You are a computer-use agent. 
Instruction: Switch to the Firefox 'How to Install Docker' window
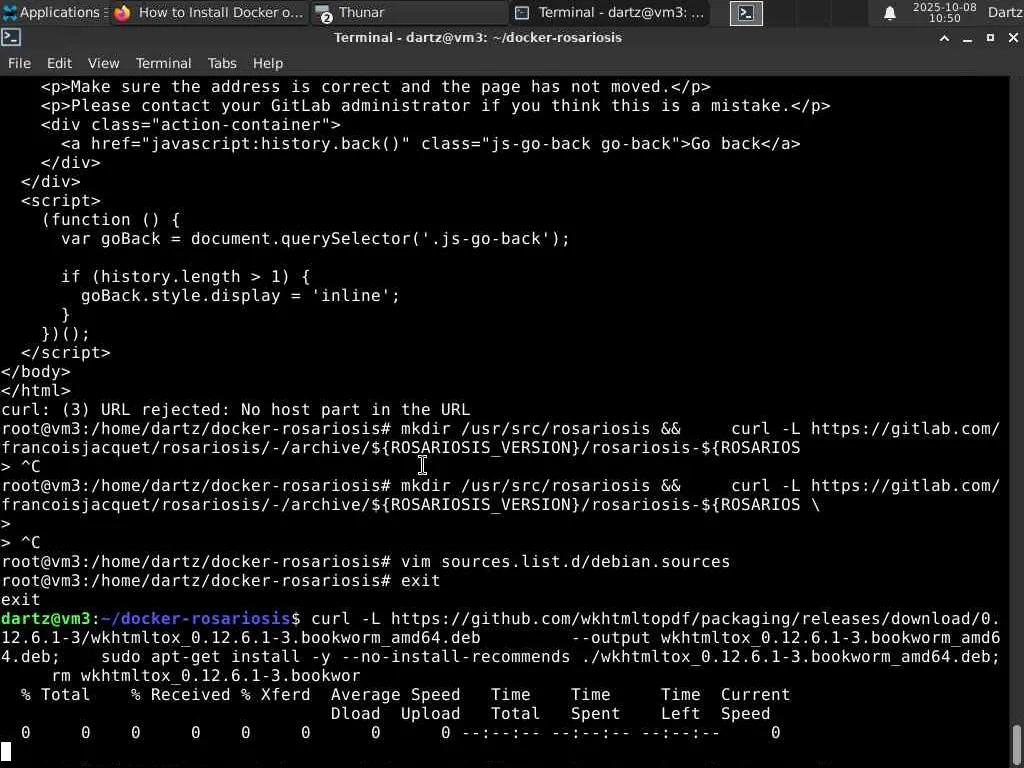pos(208,12)
